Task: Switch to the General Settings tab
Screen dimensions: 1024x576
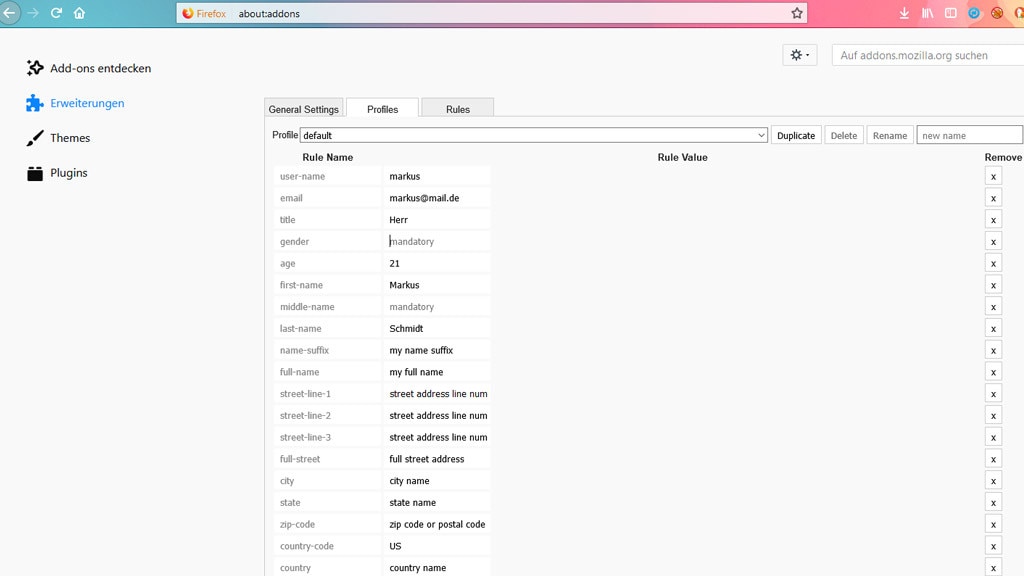Action: [x=304, y=109]
